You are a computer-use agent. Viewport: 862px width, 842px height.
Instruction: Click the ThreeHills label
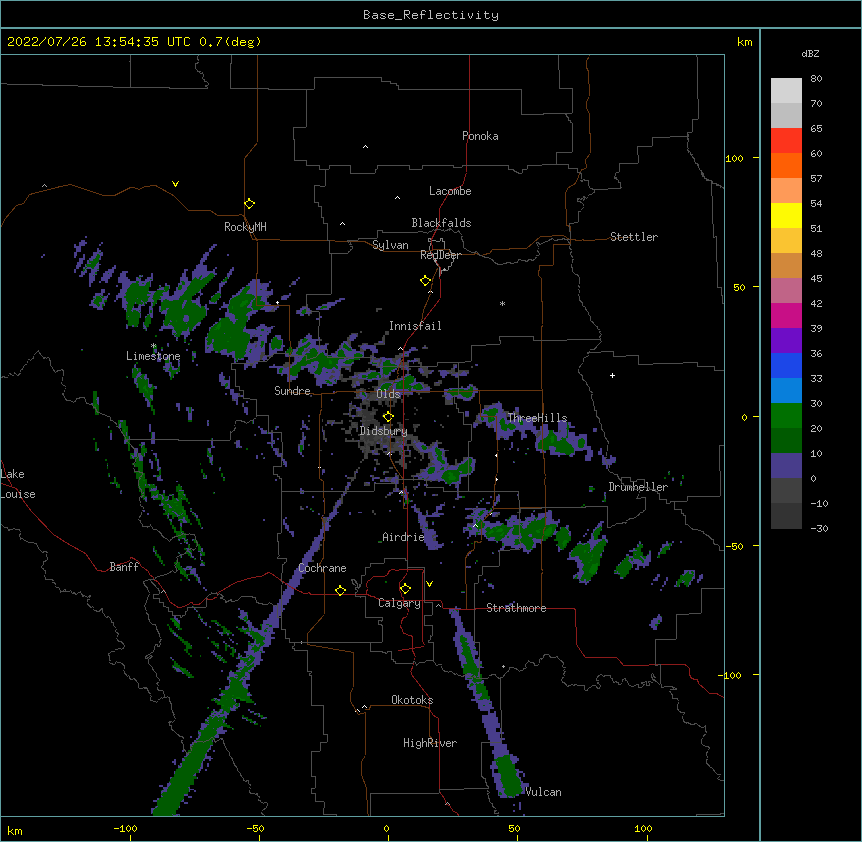point(537,418)
